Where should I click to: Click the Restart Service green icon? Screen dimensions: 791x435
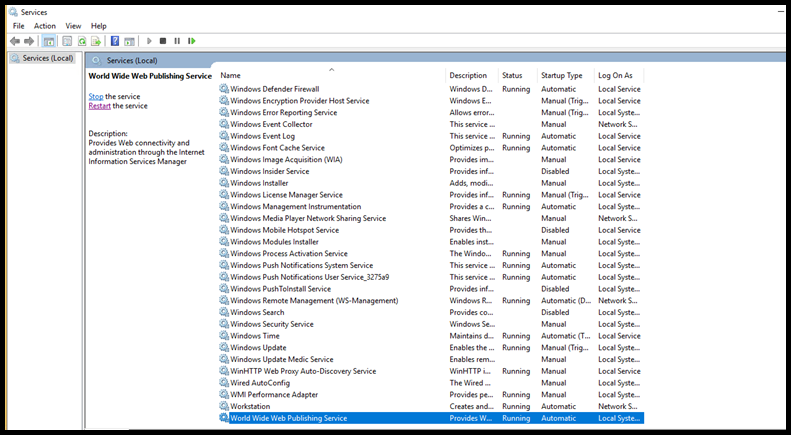click(192, 41)
